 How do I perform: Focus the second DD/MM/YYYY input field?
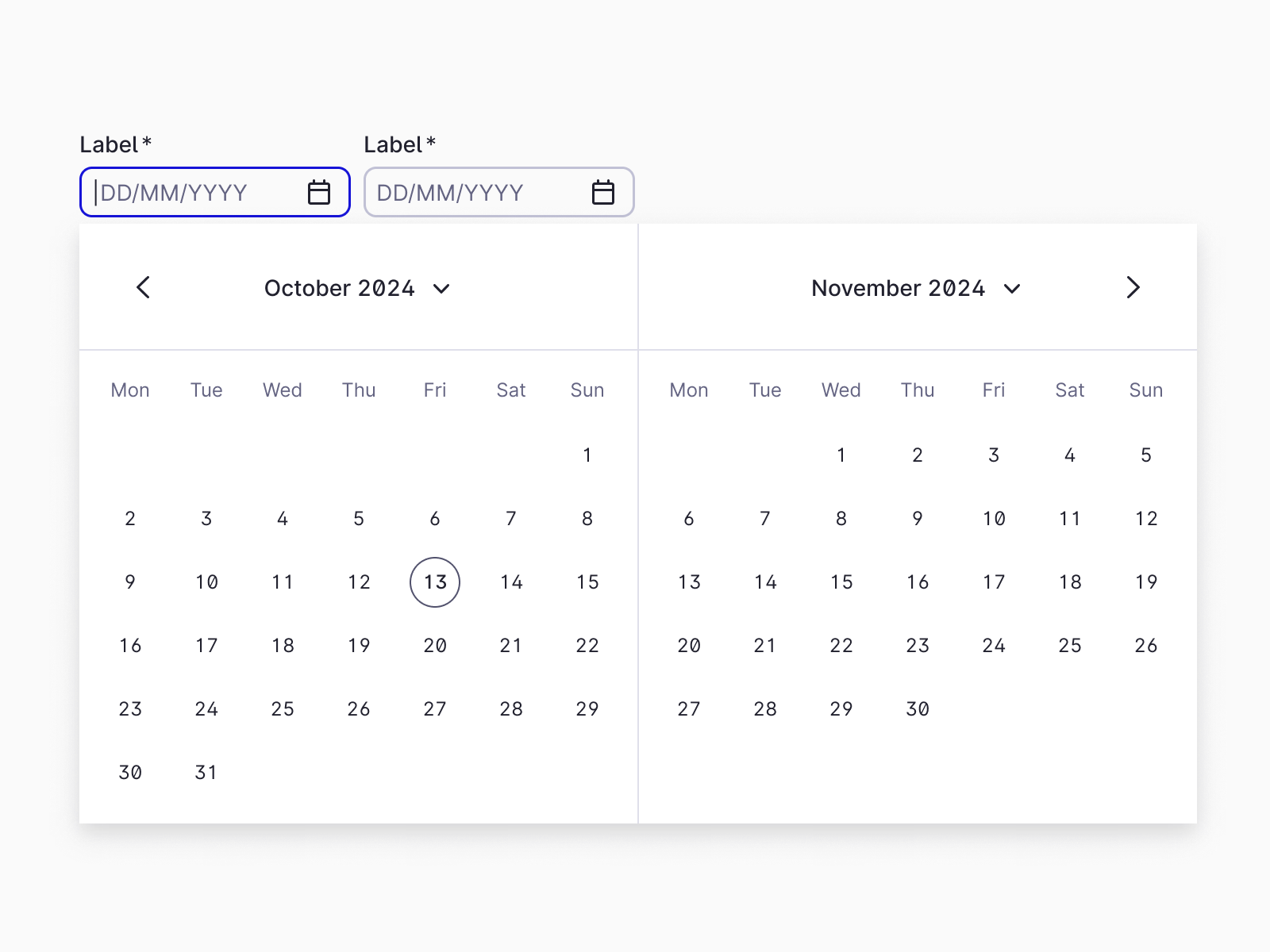(499, 192)
